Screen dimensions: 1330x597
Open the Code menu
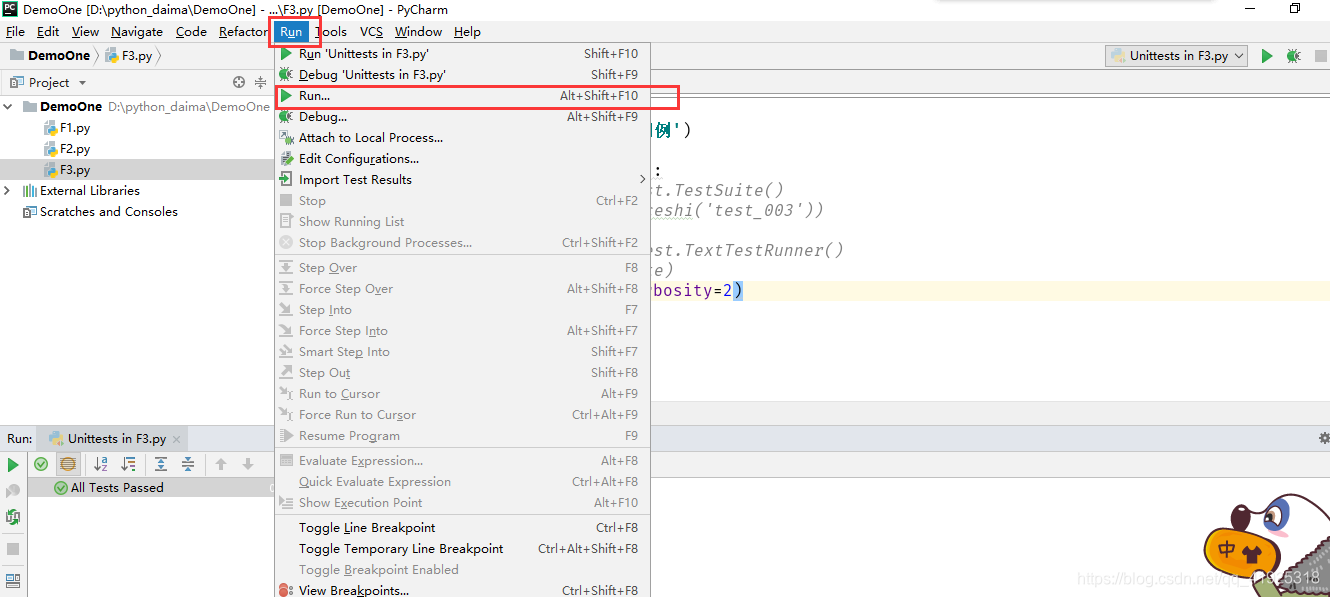pyautogui.click(x=191, y=32)
